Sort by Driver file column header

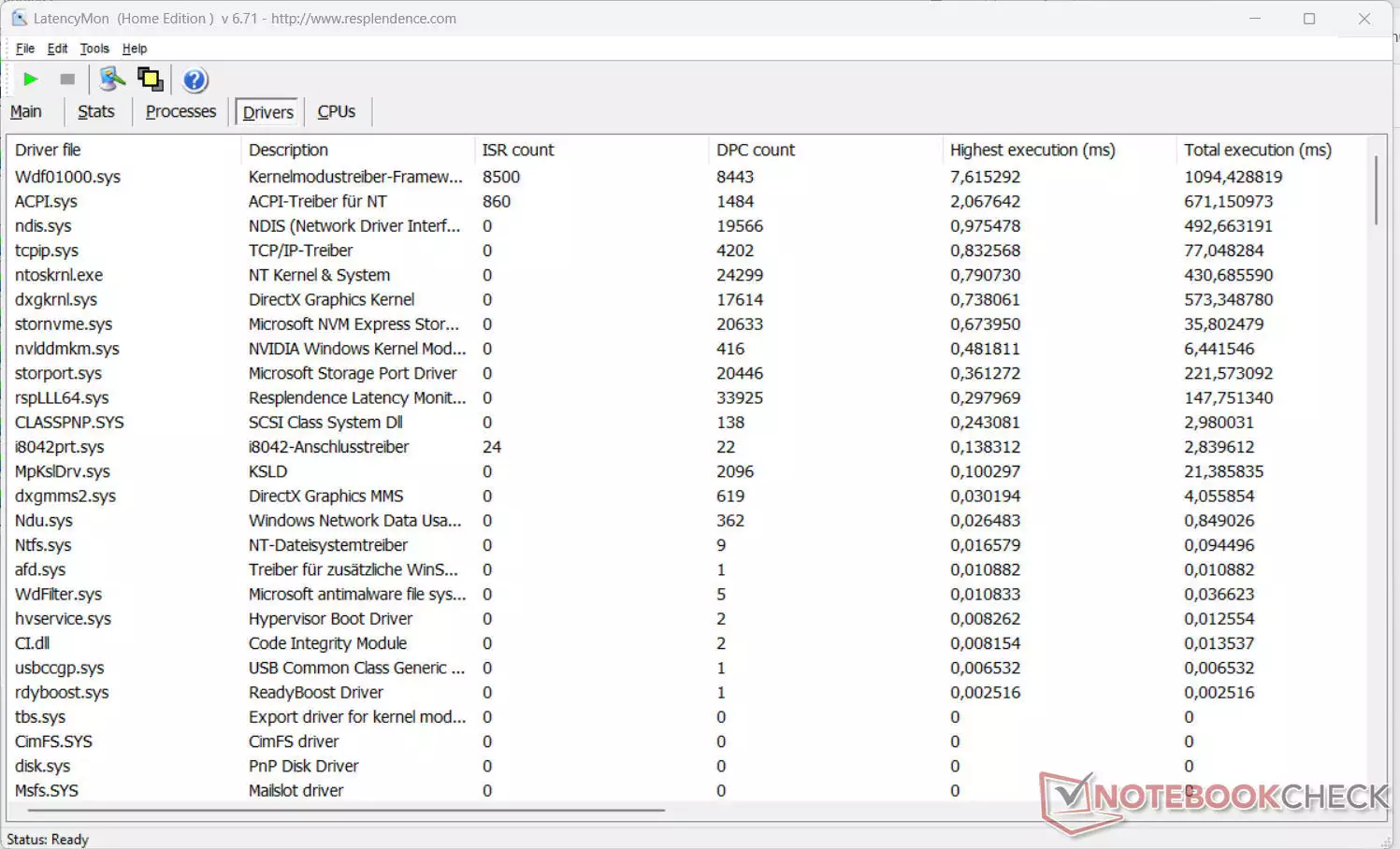[123, 150]
